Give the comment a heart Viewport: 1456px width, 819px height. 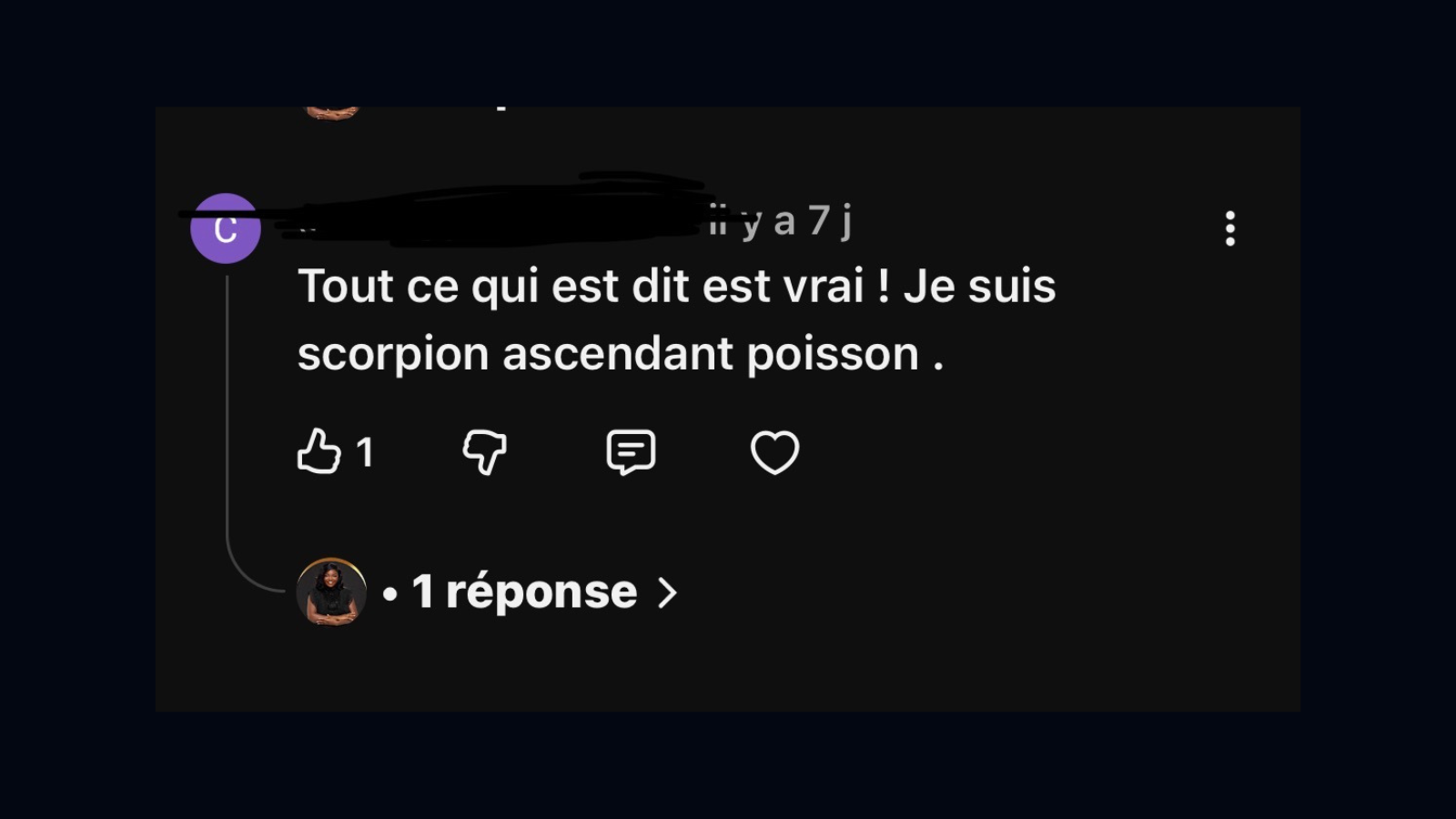[774, 452]
